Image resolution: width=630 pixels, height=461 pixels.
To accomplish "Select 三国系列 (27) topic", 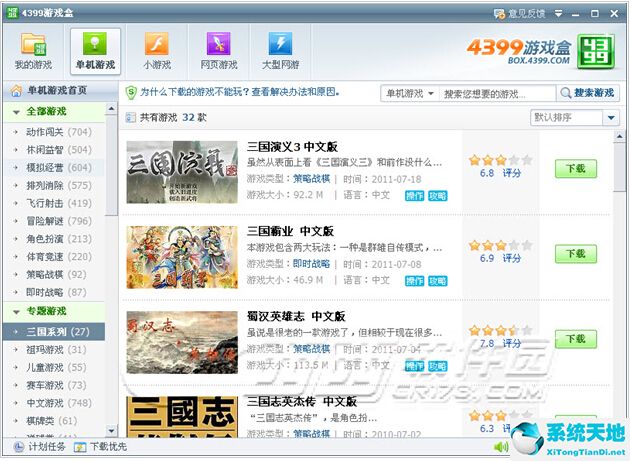I will point(54,332).
